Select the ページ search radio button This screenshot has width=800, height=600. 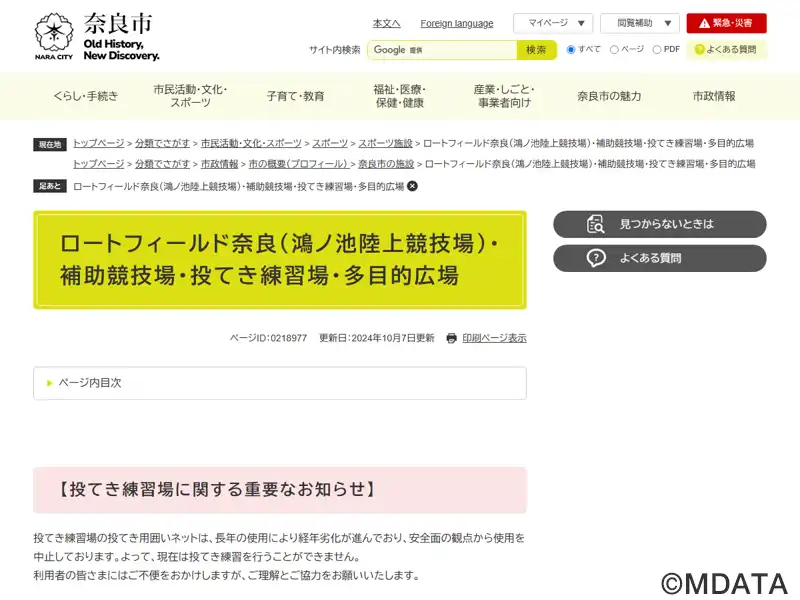tap(614, 49)
